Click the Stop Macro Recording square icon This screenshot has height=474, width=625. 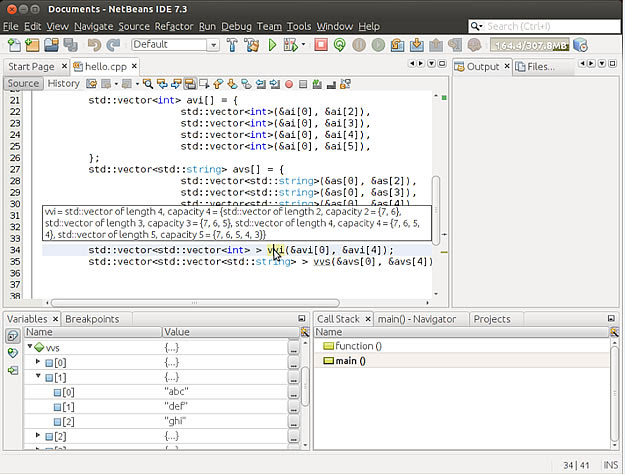pyautogui.click(x=303, y=84)
